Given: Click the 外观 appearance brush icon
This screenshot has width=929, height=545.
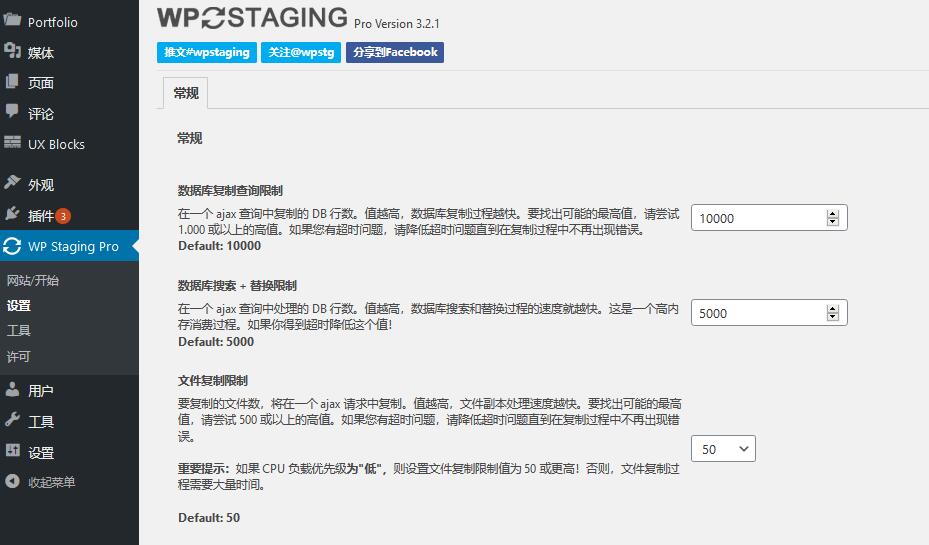Looking at the screenshot, I should 12,182.
